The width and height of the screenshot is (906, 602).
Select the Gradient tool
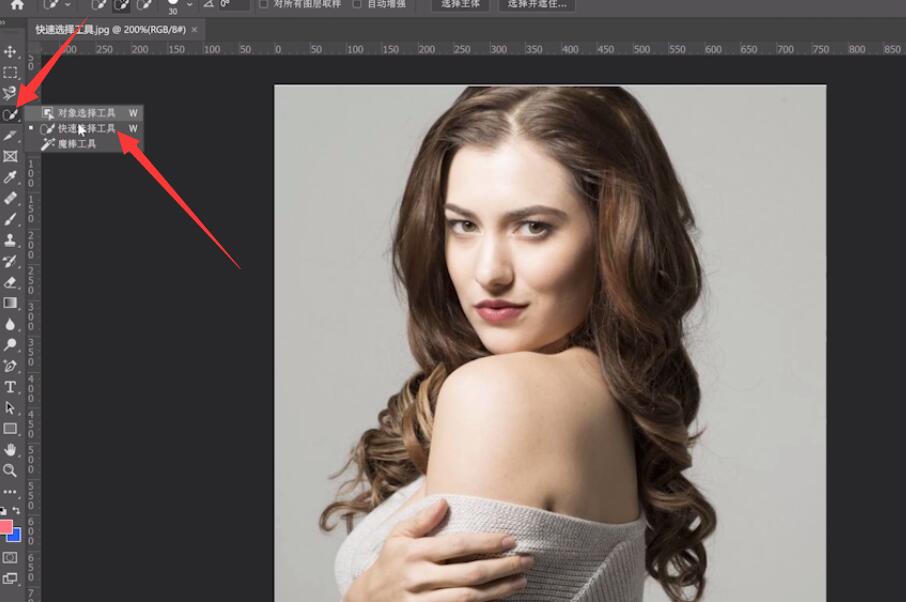[x=10, y=303]
